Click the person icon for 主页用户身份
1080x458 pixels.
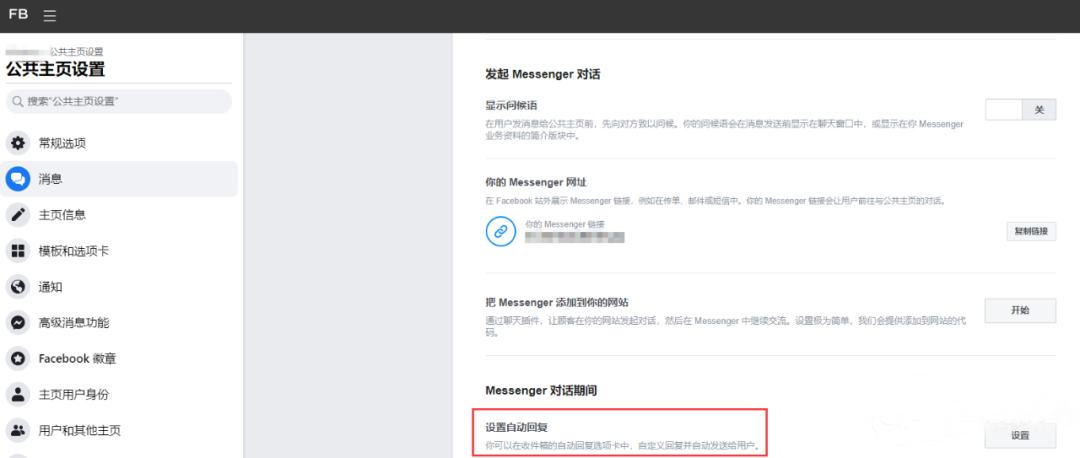pyautogui.click(x=18, y=395)
